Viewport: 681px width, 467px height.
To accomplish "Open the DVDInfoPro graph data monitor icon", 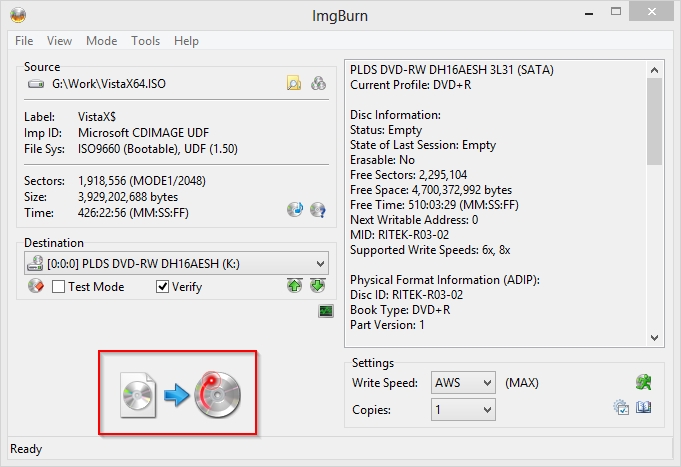I will (326, 311).
